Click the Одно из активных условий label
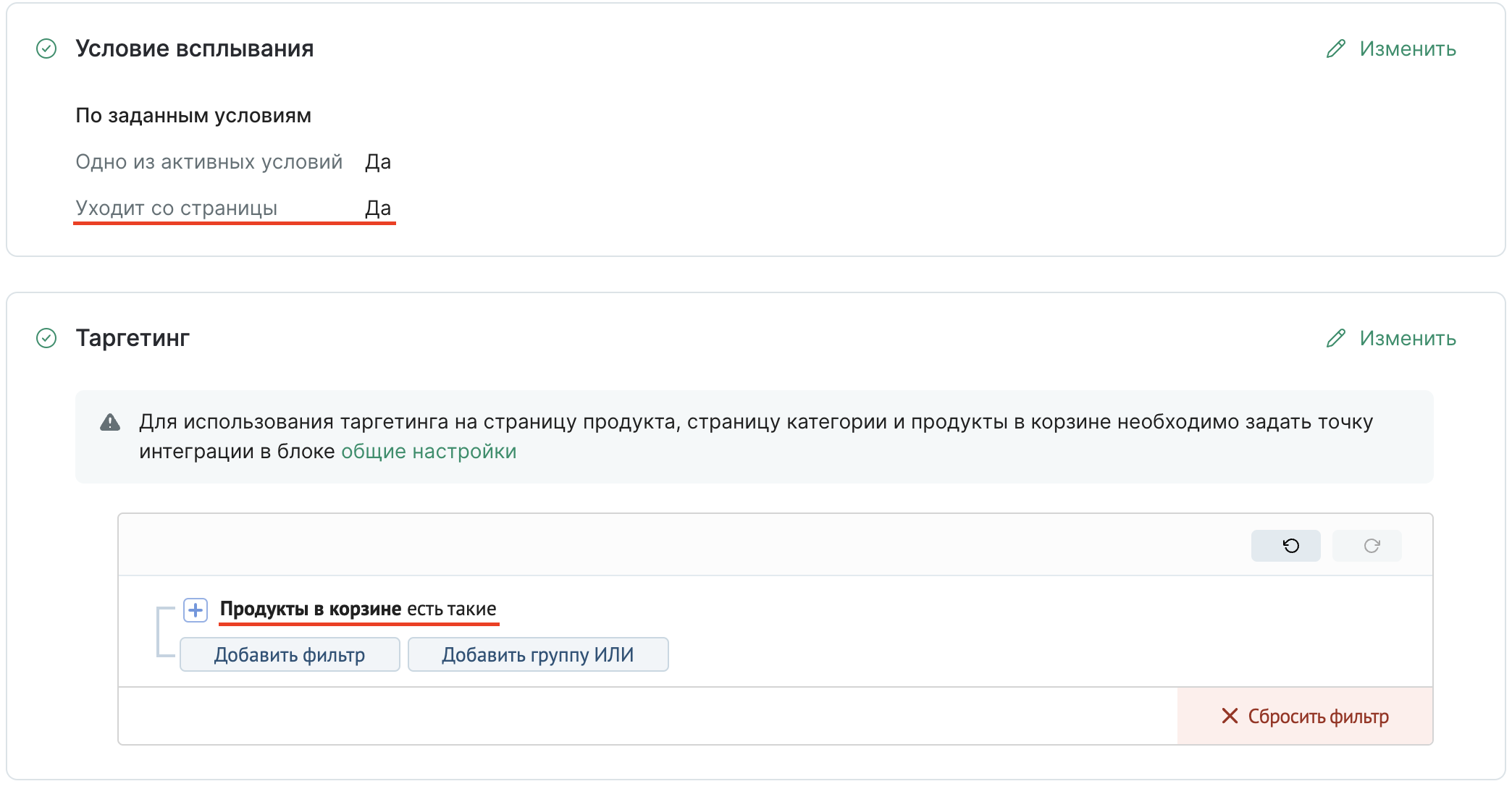 (x=209, y=162)
